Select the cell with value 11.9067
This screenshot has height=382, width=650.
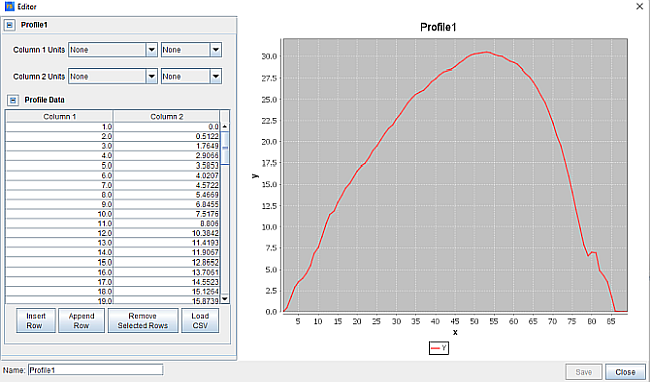point(166,252)
